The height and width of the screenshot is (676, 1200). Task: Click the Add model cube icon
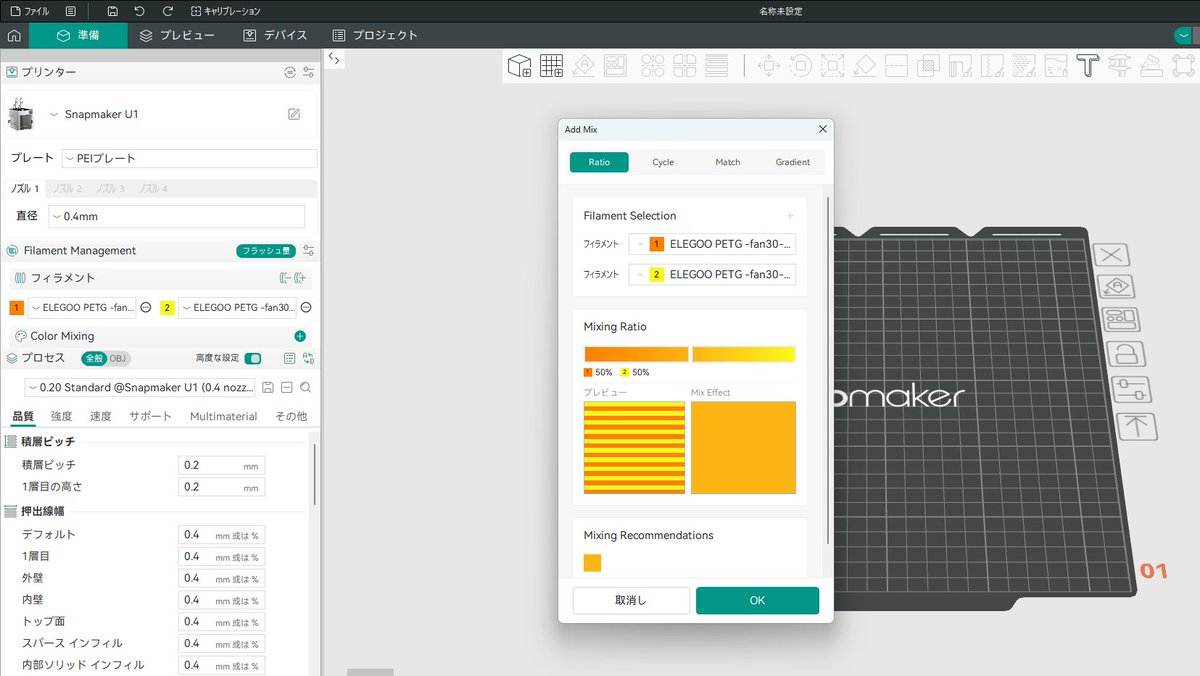[x=519, y=66]
